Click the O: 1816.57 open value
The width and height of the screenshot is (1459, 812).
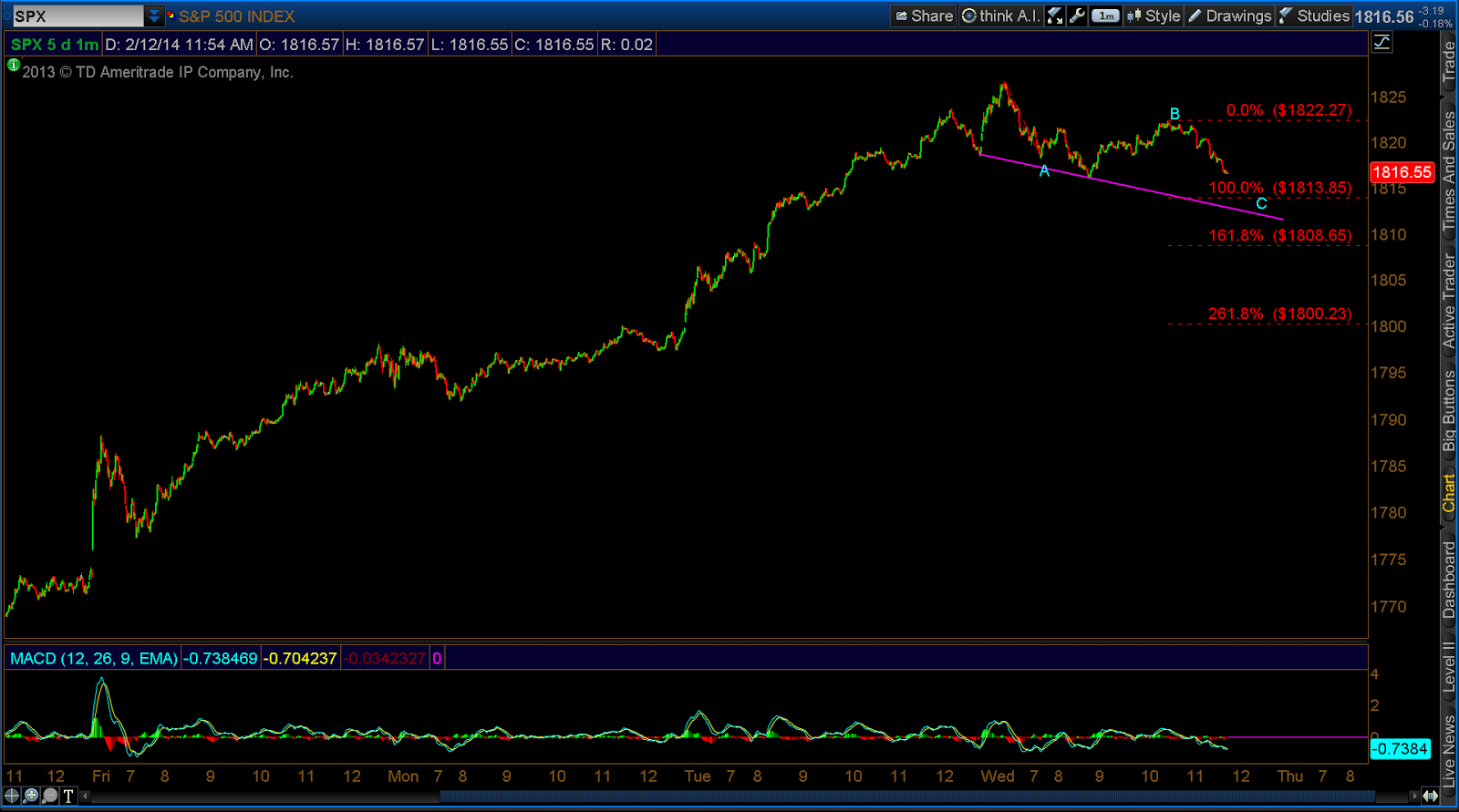(x=299, y=45)
